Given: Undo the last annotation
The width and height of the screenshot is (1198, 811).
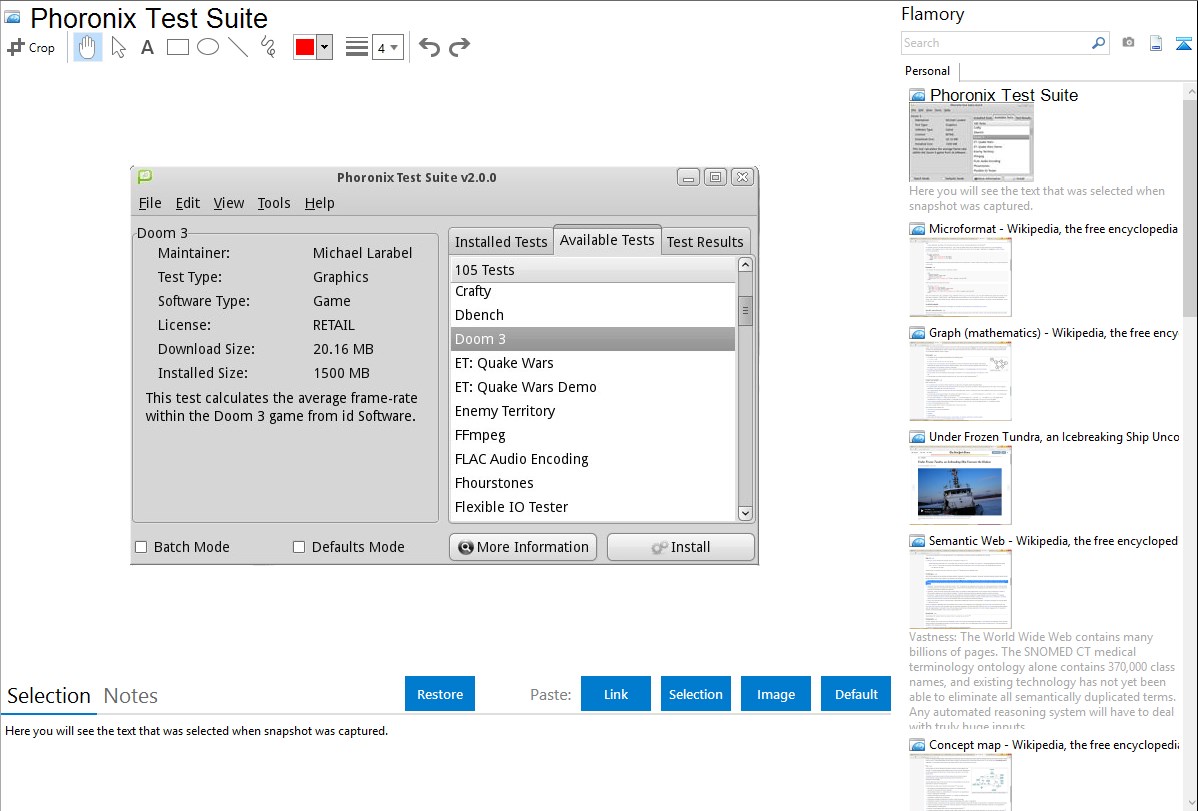Looking at the screenshot, I should [429, 47].
